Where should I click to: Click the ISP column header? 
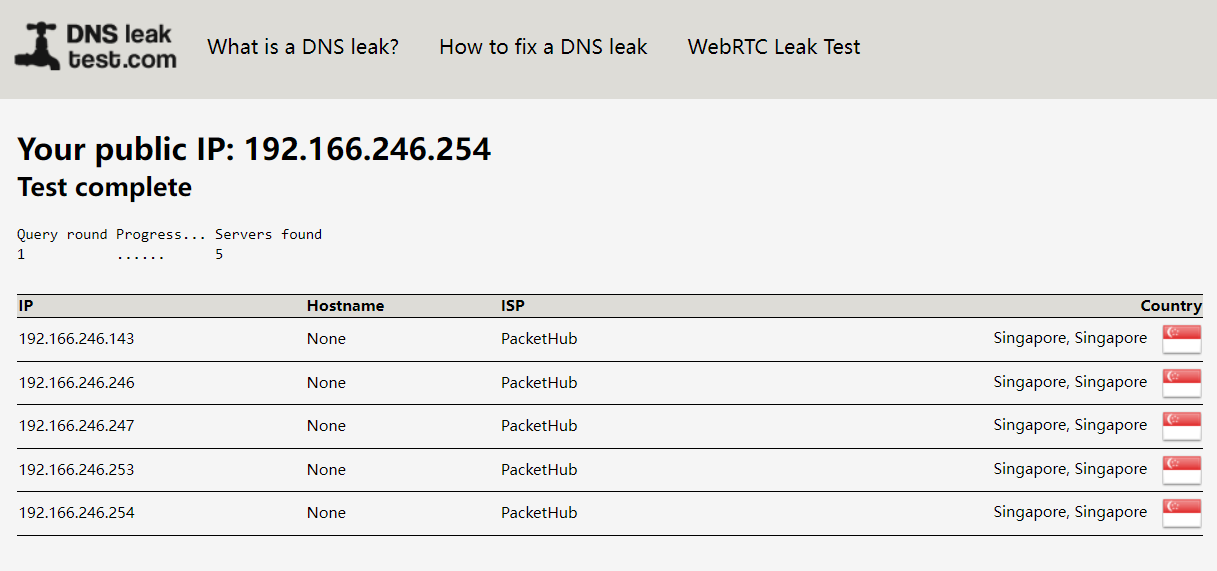coord(512,306)
